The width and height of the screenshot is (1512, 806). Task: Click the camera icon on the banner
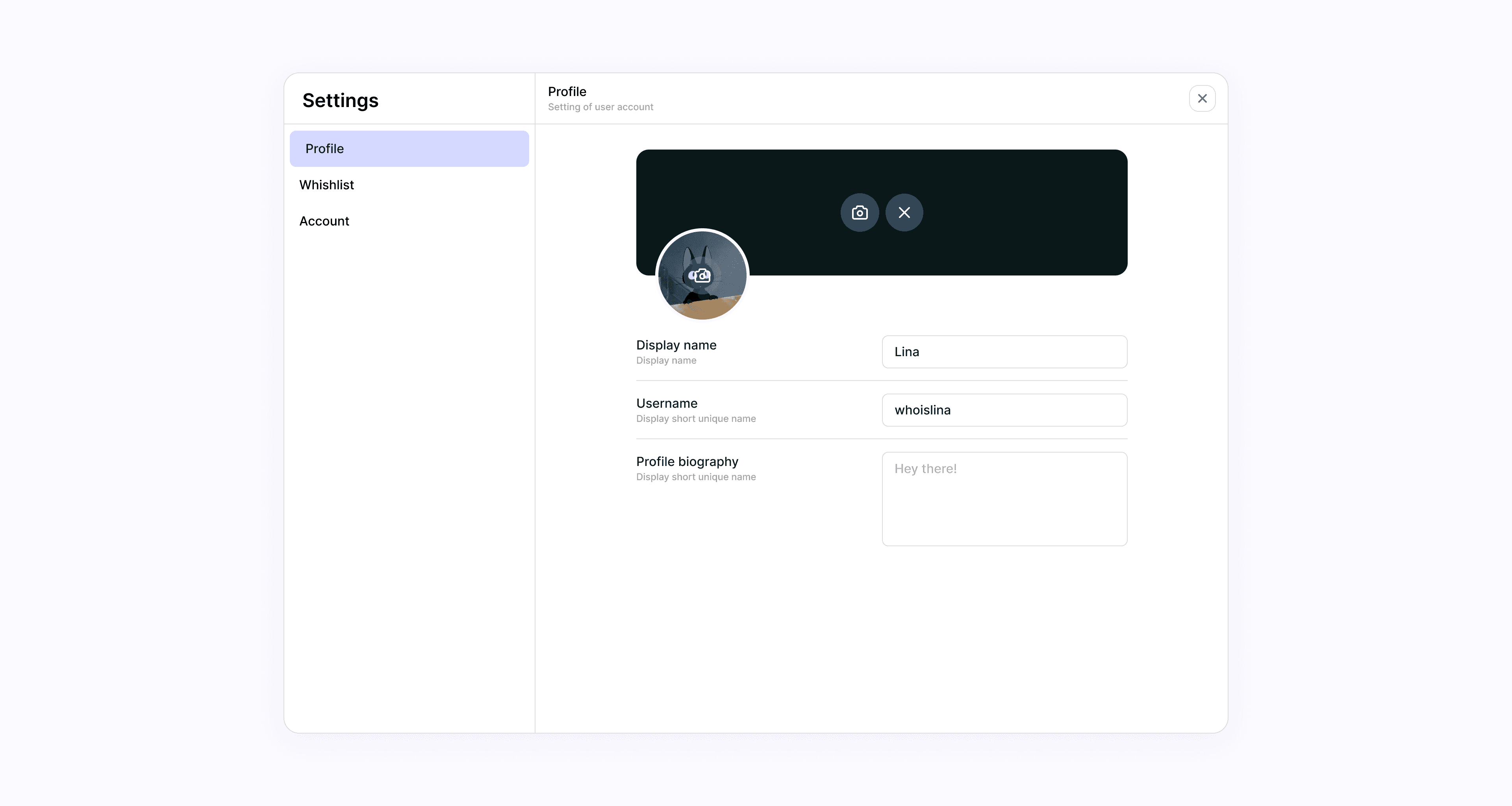point(859,213)
